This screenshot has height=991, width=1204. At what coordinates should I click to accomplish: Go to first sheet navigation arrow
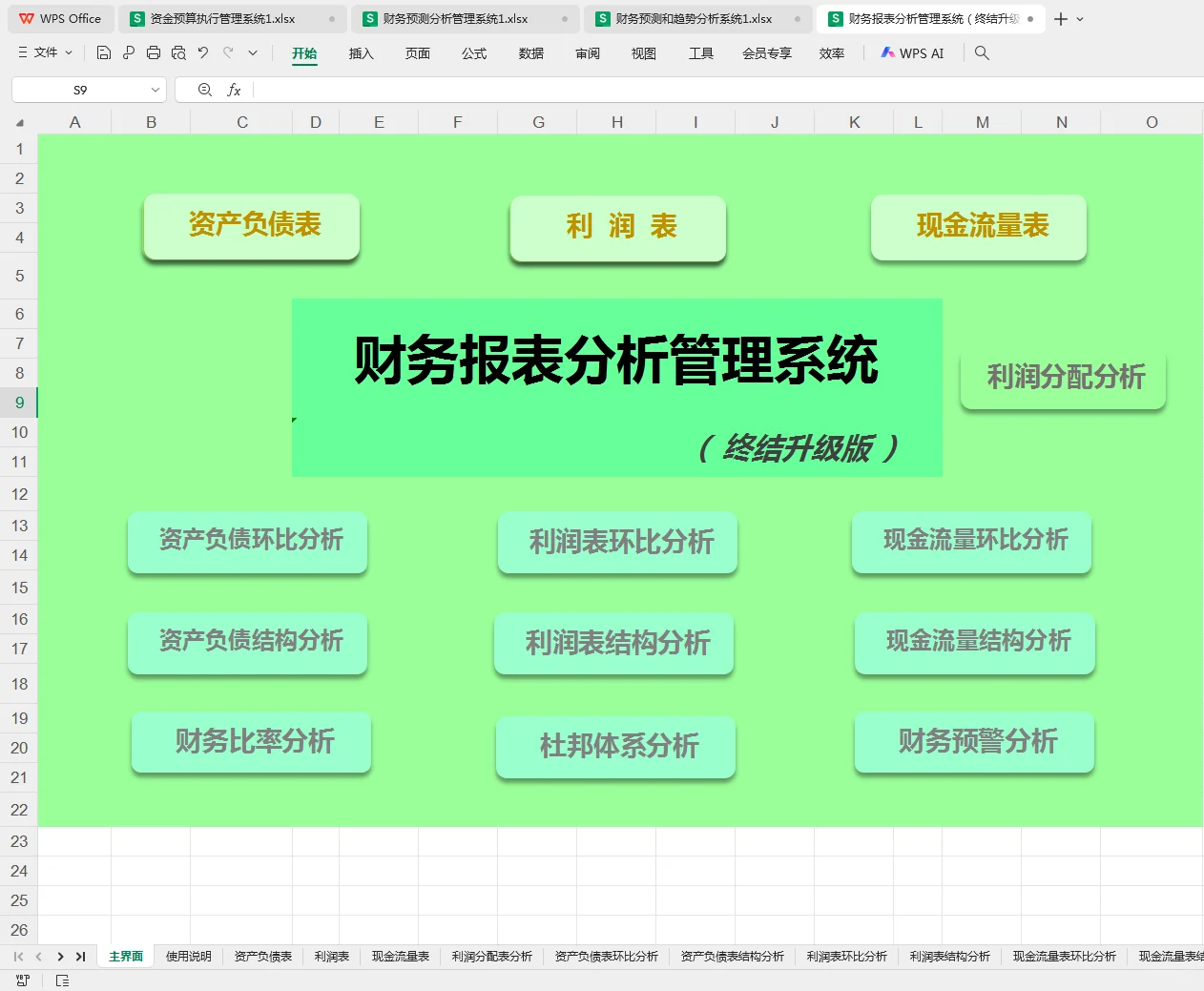[x=18, y=956]
